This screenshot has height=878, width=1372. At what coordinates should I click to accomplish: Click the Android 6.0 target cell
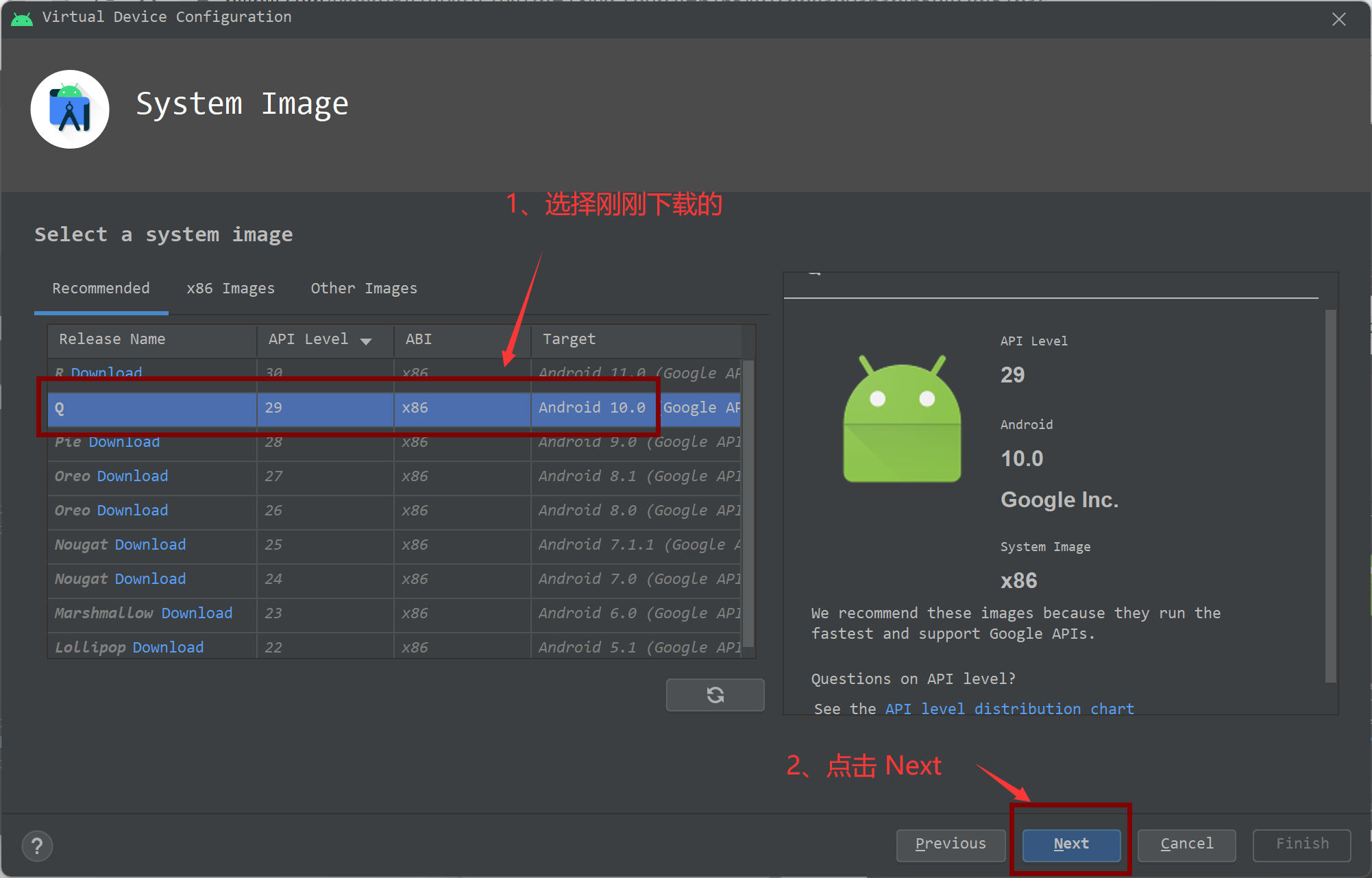(x=636, y=614)
